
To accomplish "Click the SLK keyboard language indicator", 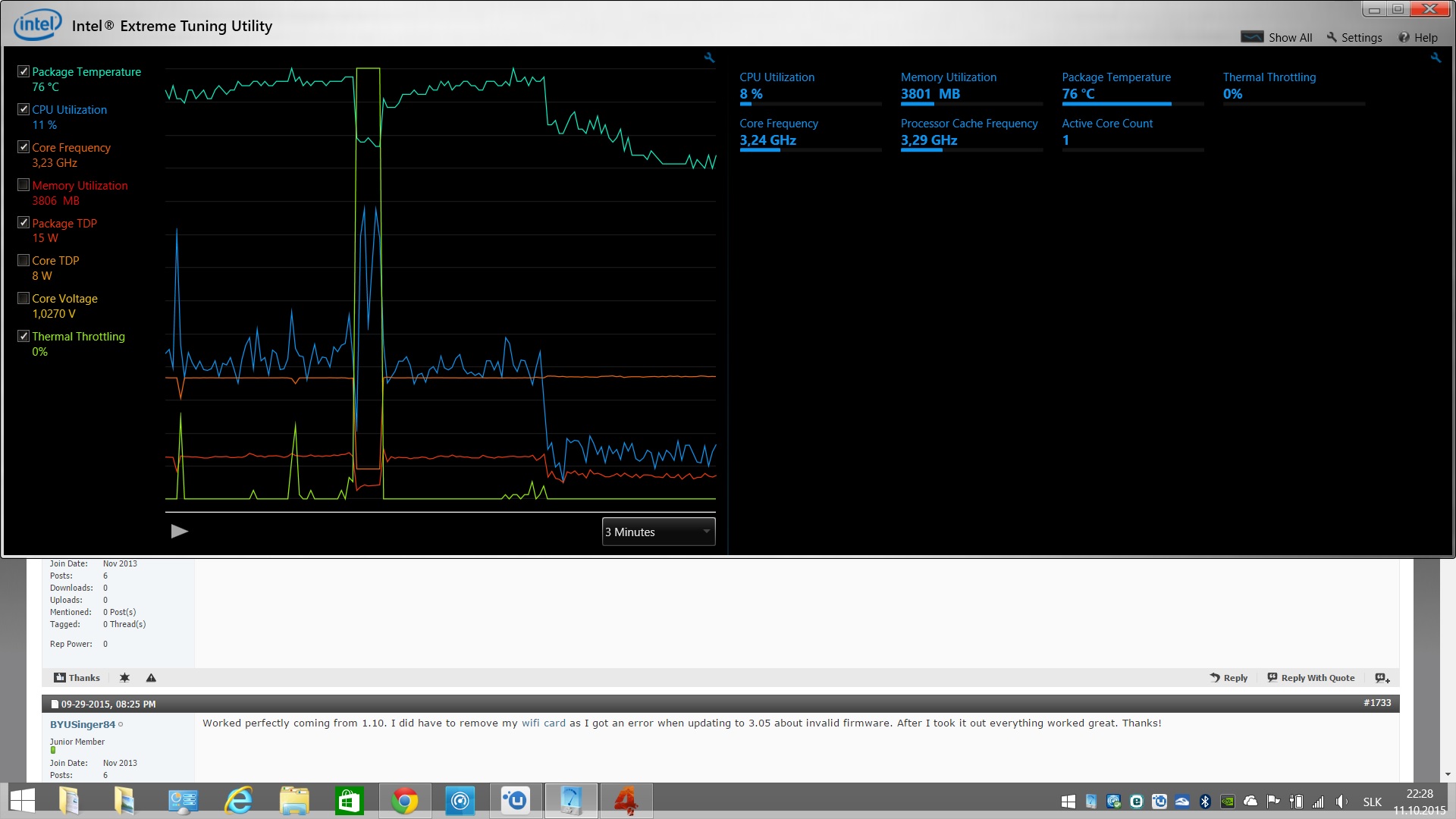I will click(1373, 802).
